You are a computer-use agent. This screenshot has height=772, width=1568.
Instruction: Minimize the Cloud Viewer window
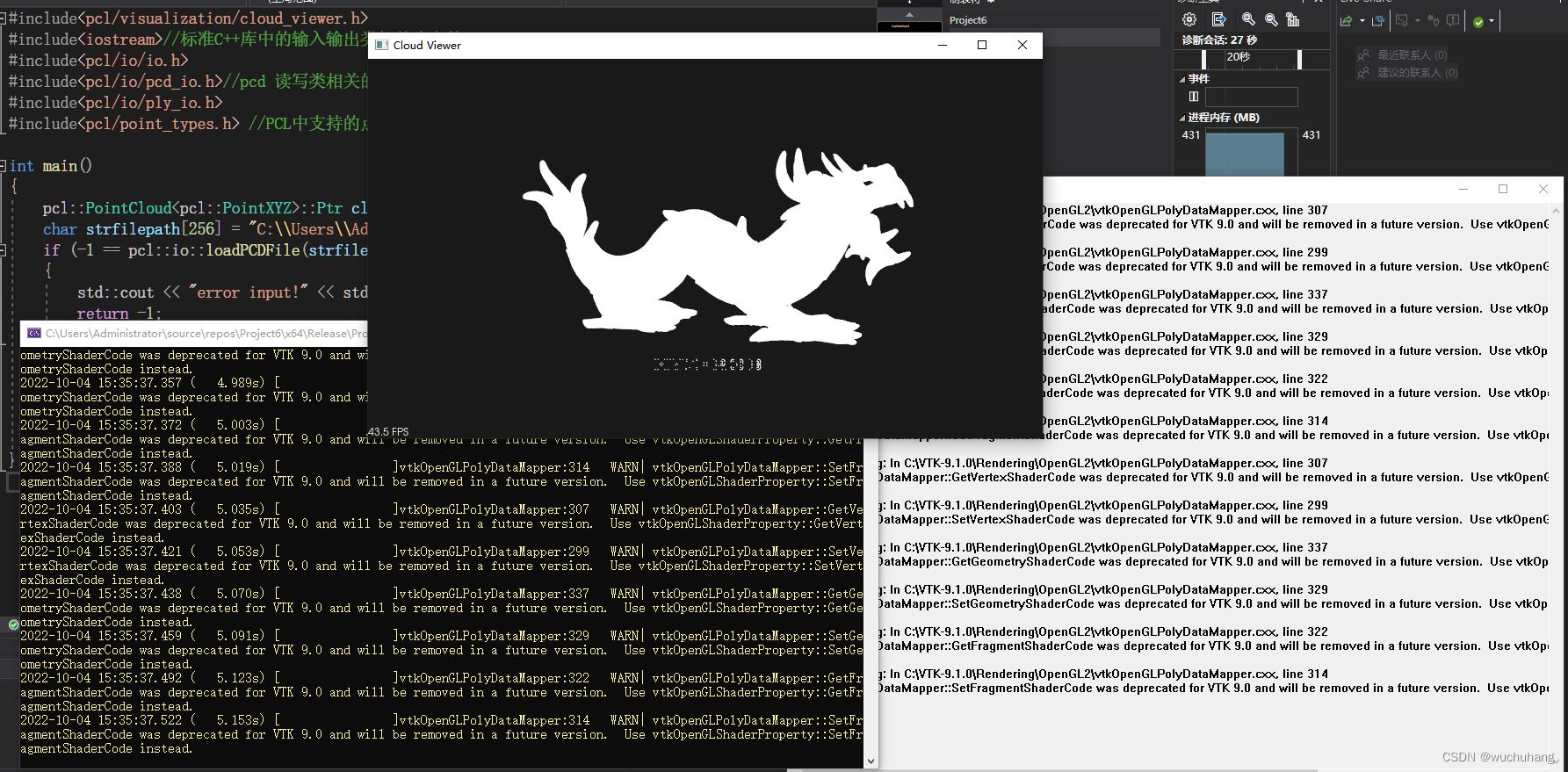pos(943,45)
